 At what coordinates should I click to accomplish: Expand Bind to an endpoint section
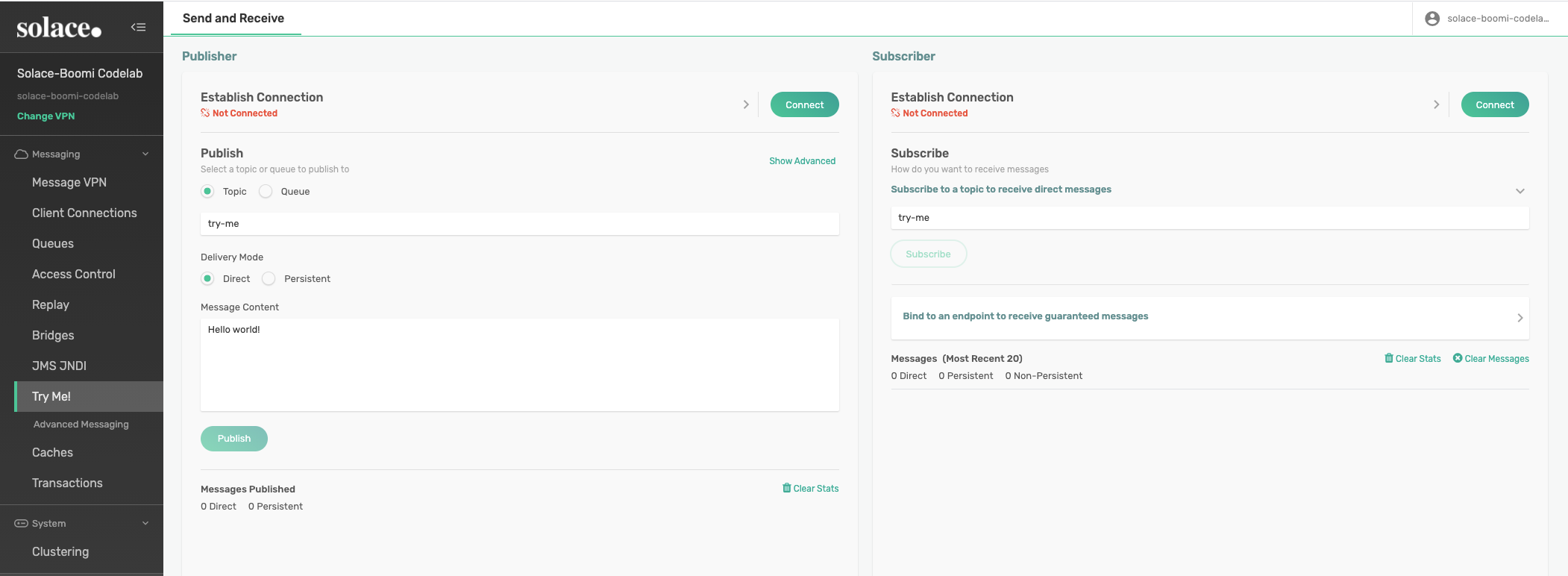[x=1520, y=318]
